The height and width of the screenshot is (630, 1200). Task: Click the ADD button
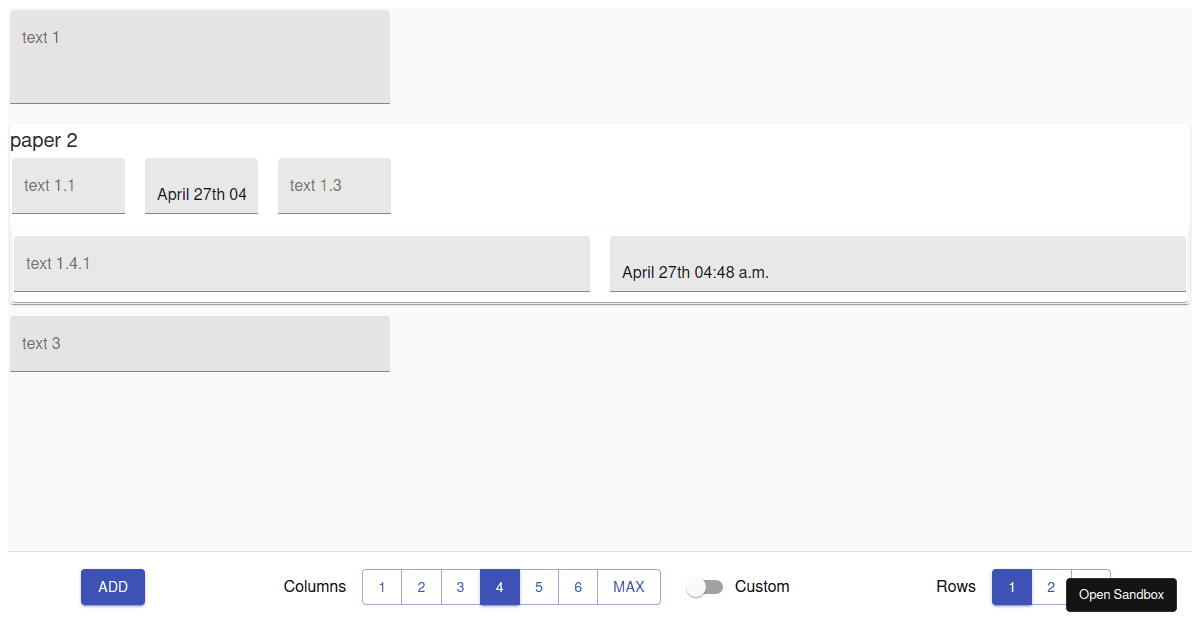[113, 587]
